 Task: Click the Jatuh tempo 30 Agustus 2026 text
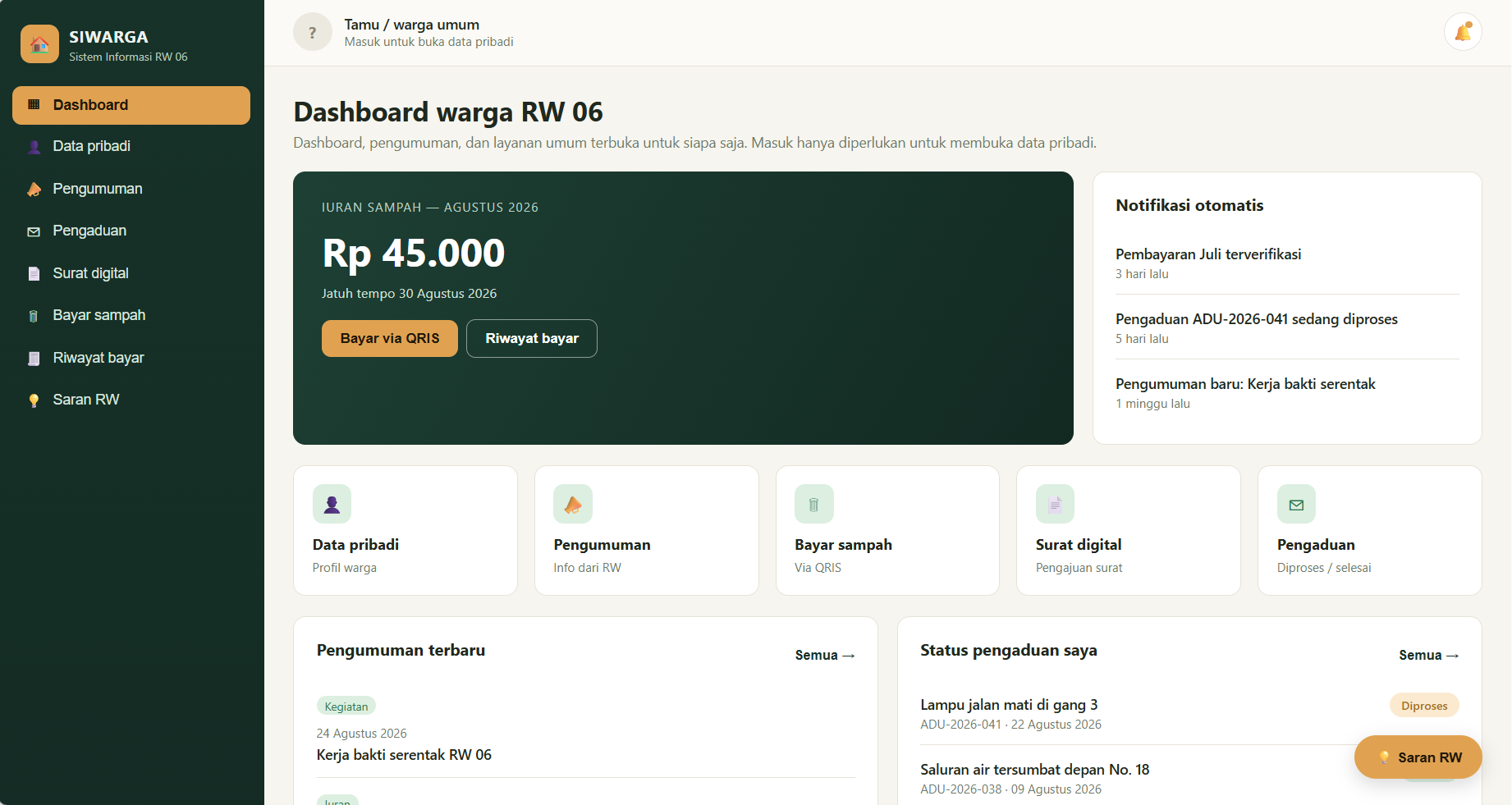point(409,294)
